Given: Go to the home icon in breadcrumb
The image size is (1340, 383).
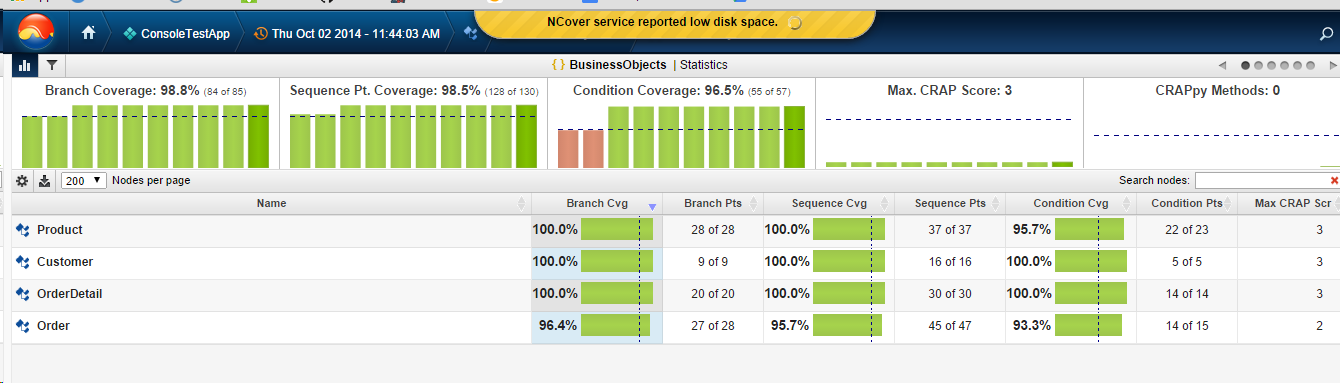Looking at the screenshot, I should point(89,33).
